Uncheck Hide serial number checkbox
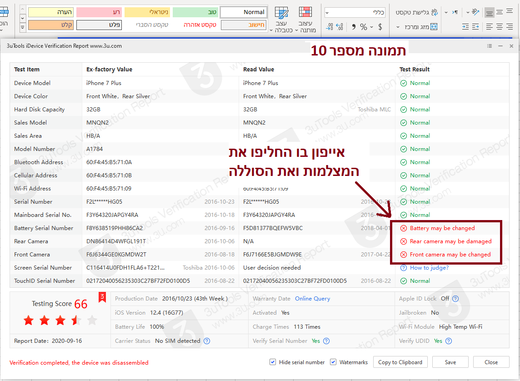Viewport: 520px width, 381px height. click(x=272, y=362)
